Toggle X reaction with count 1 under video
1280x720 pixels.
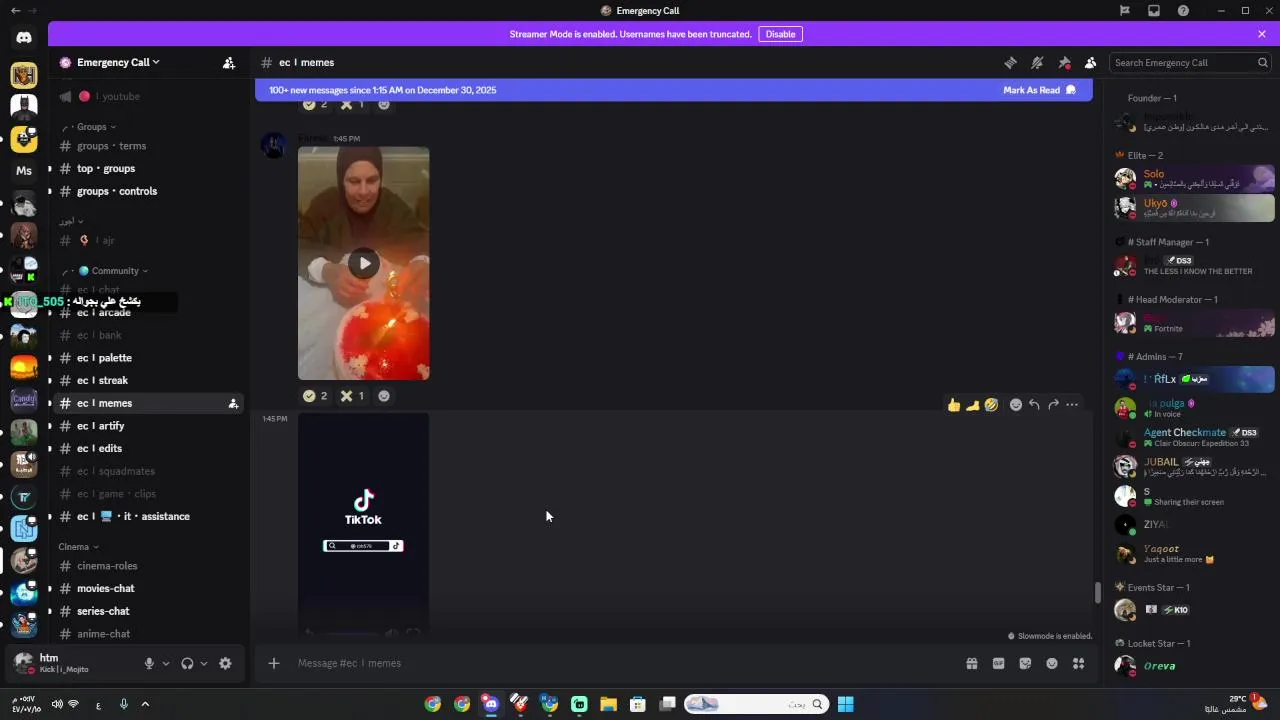click(351, 396)
